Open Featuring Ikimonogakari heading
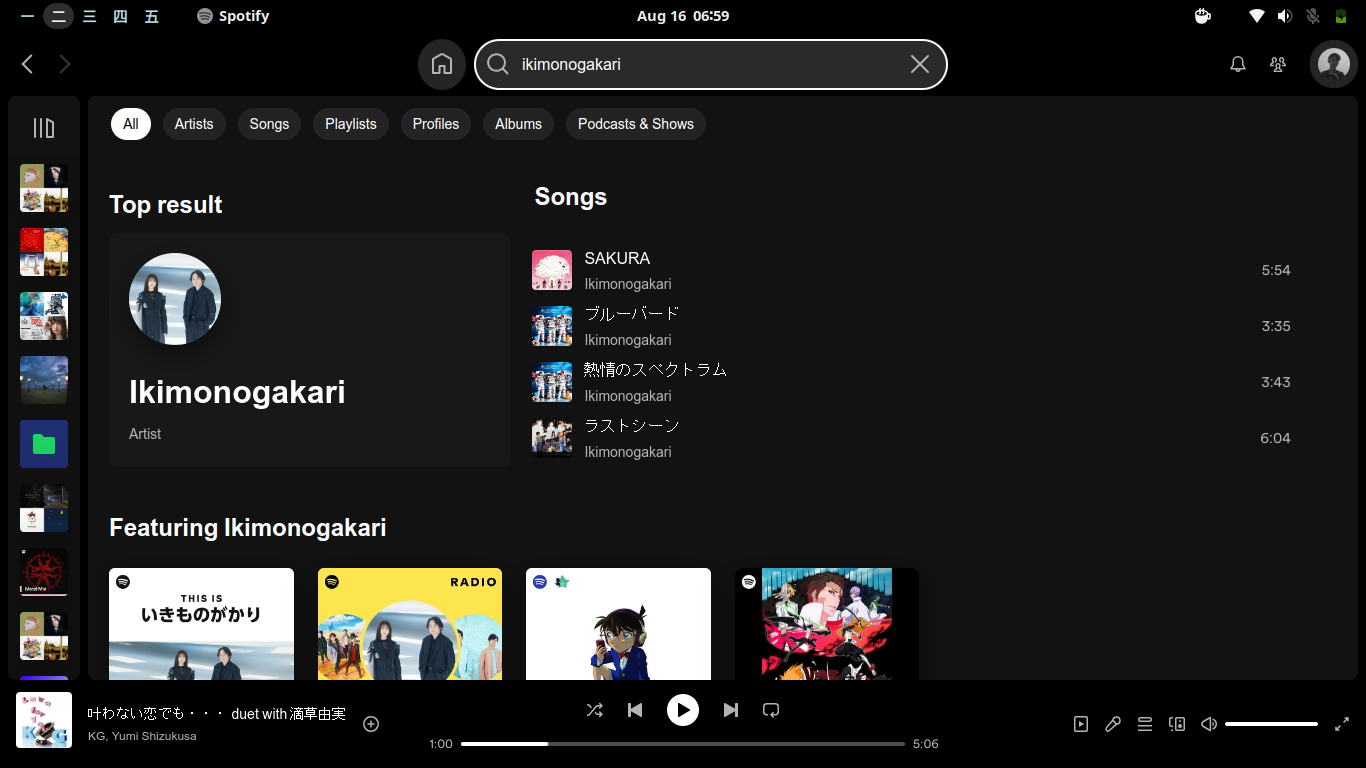The image size is (1366, 768). coord(248,527)
